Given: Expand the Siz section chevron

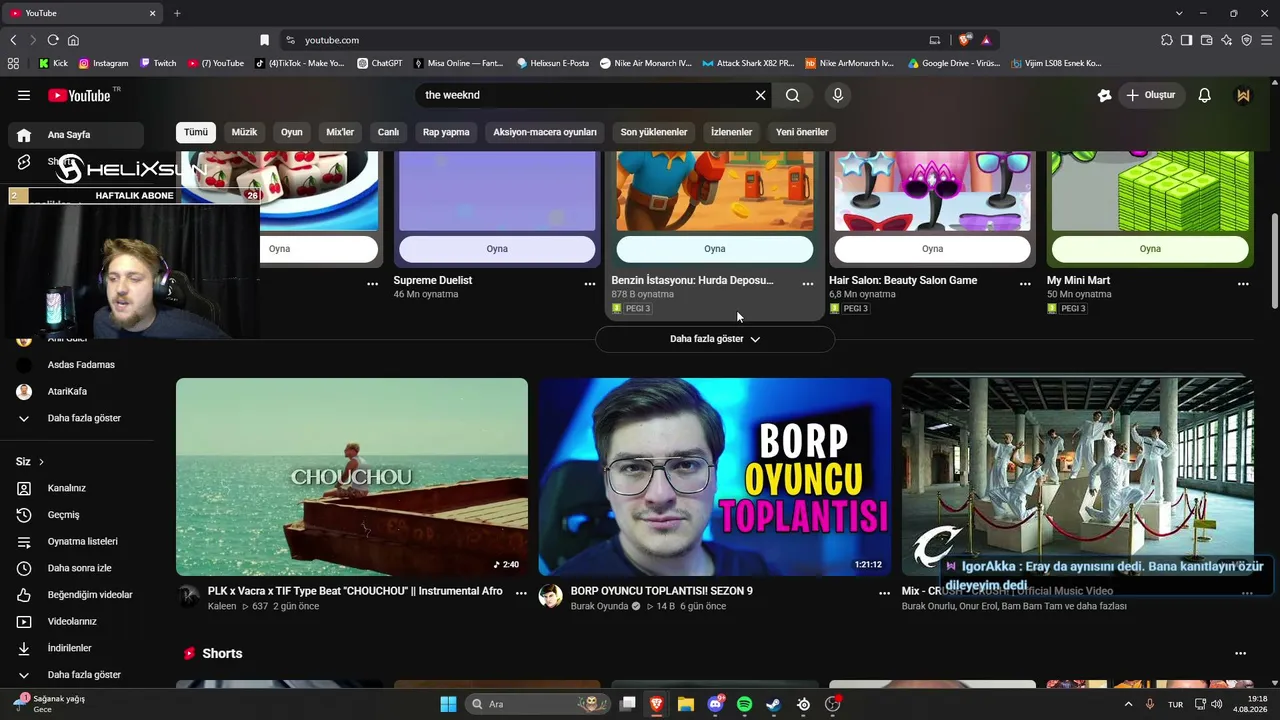Looking at the screenshot, I should 41,462.
